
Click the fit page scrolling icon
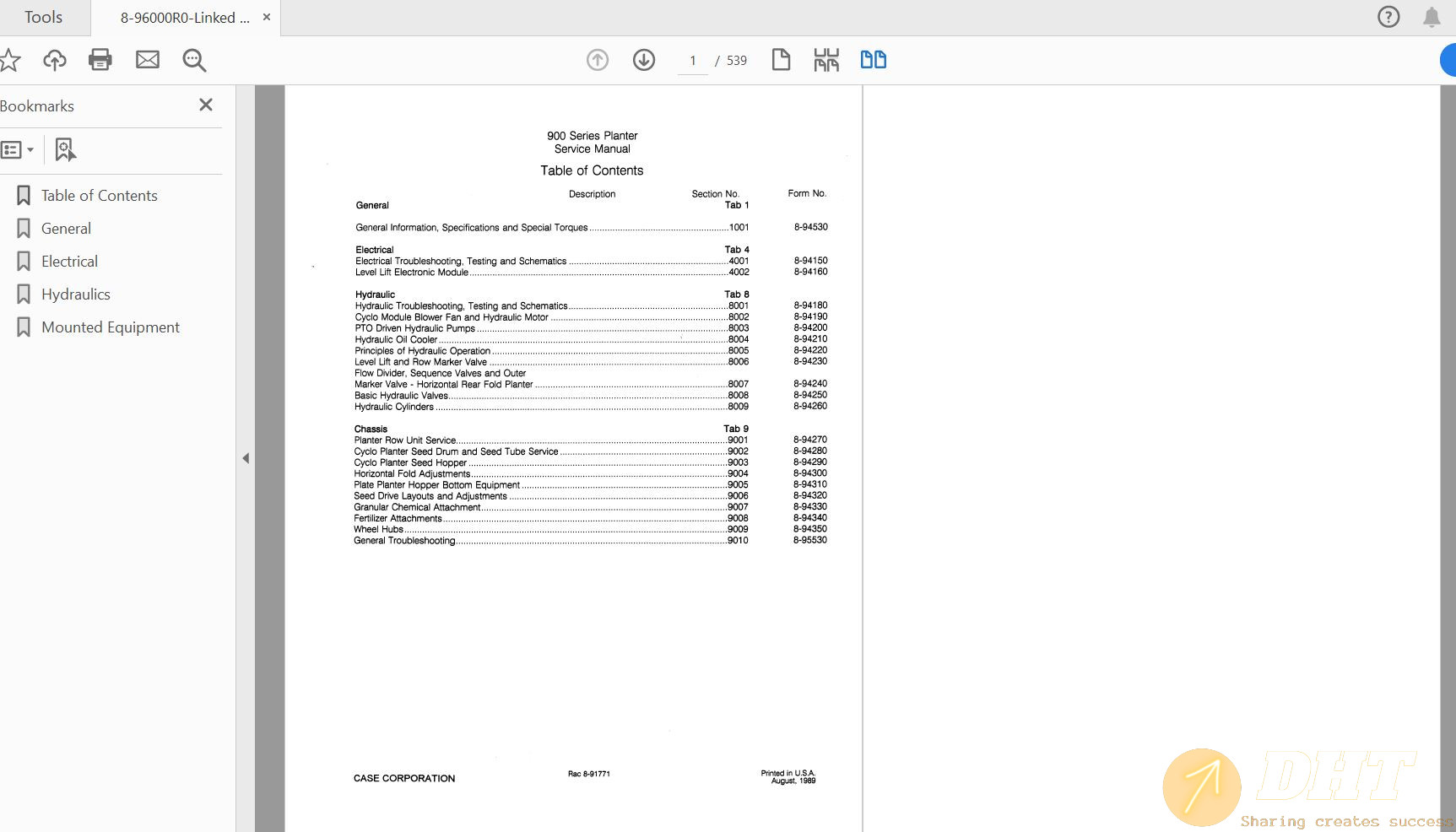coord(826,60)
